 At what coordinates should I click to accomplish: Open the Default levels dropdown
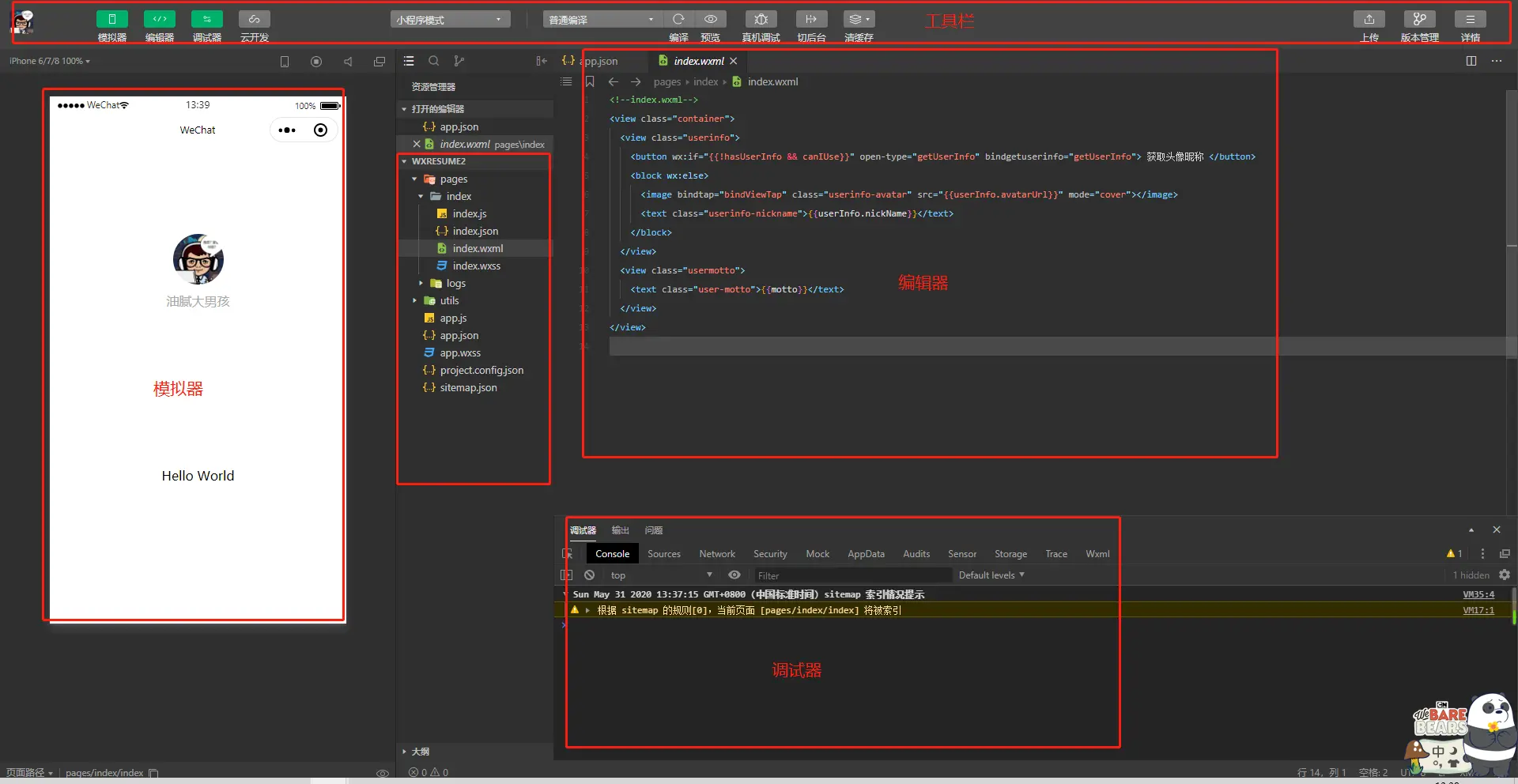pos(991,575)
